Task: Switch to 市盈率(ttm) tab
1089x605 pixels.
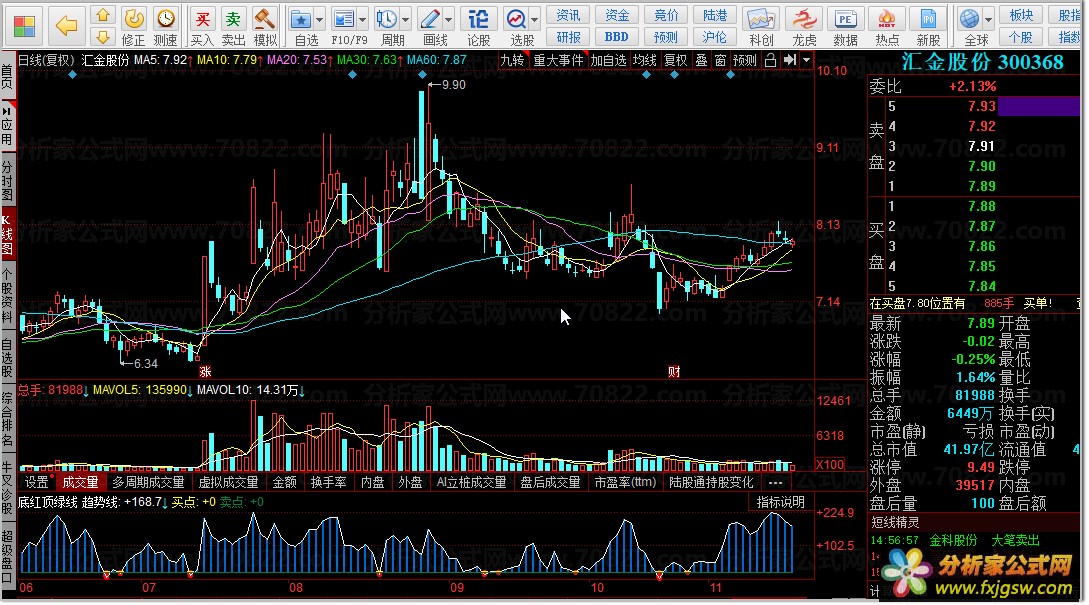Action: pos(625,482)
